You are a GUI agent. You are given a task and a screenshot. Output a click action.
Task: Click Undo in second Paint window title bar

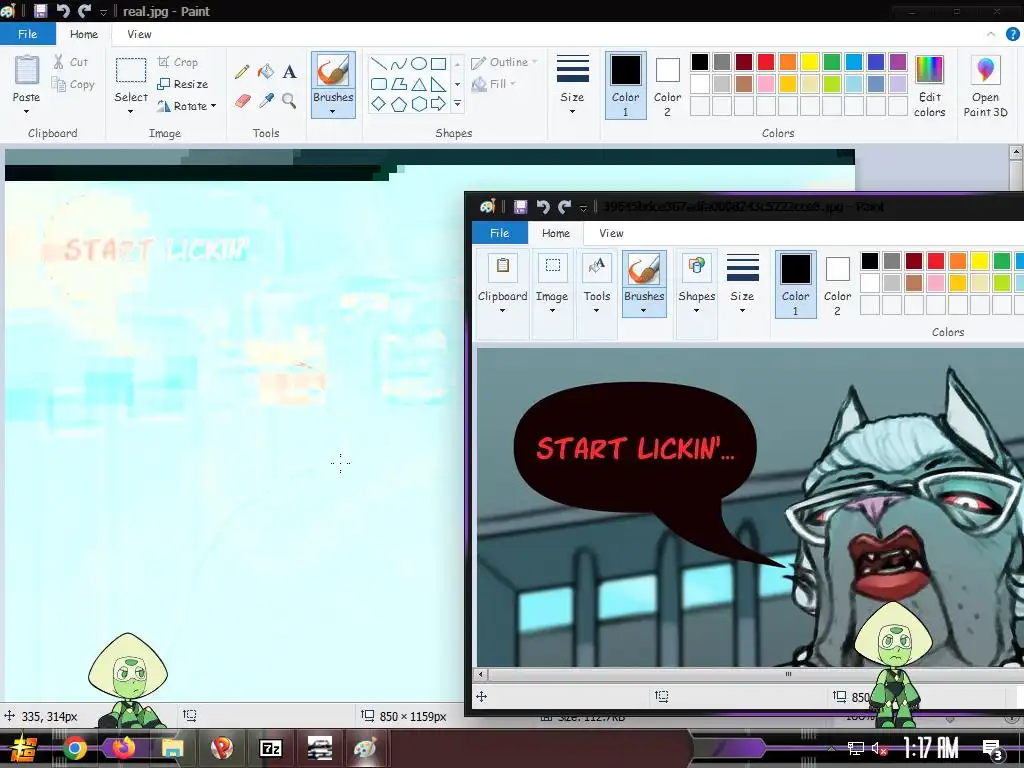click(543, 207)
